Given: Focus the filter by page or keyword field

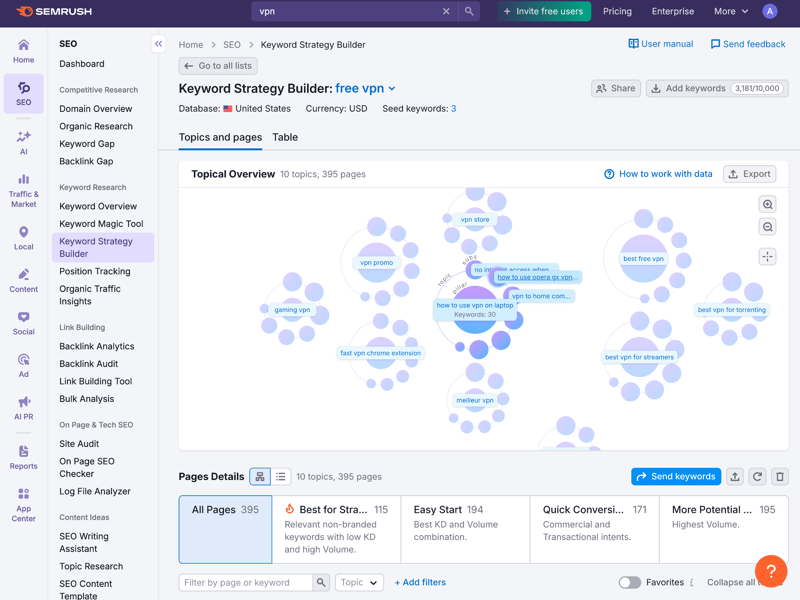Looking at the screenshot, I should coord(246,582).
